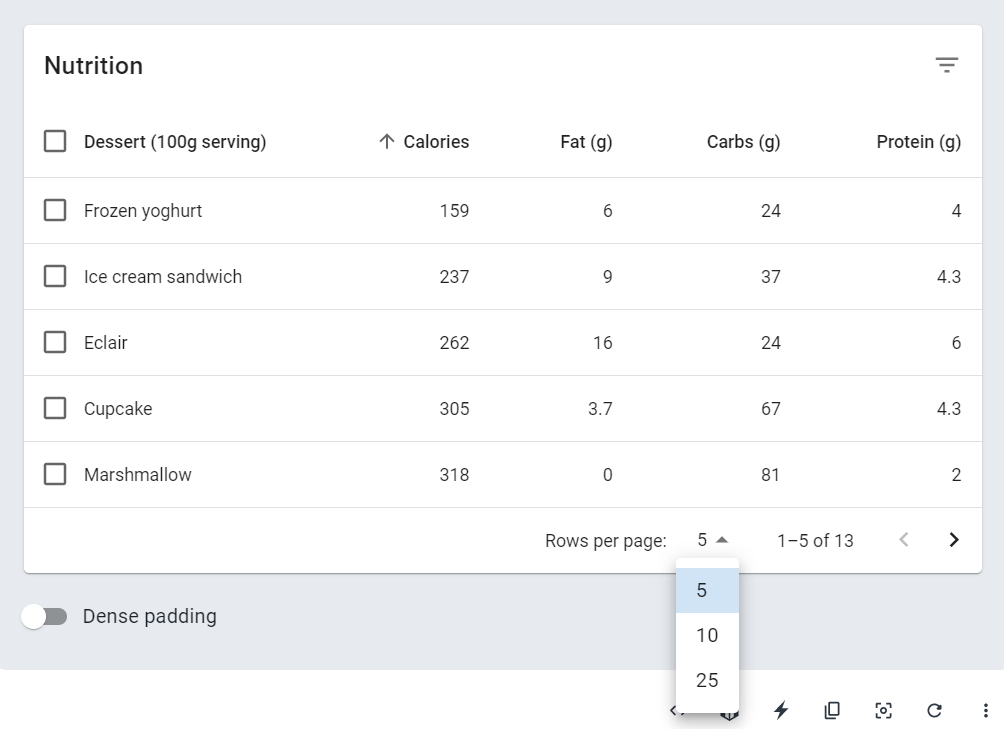1004x729 pixels.
Task: Click the Calories sort arrow icon
Action: pos(387,142)
